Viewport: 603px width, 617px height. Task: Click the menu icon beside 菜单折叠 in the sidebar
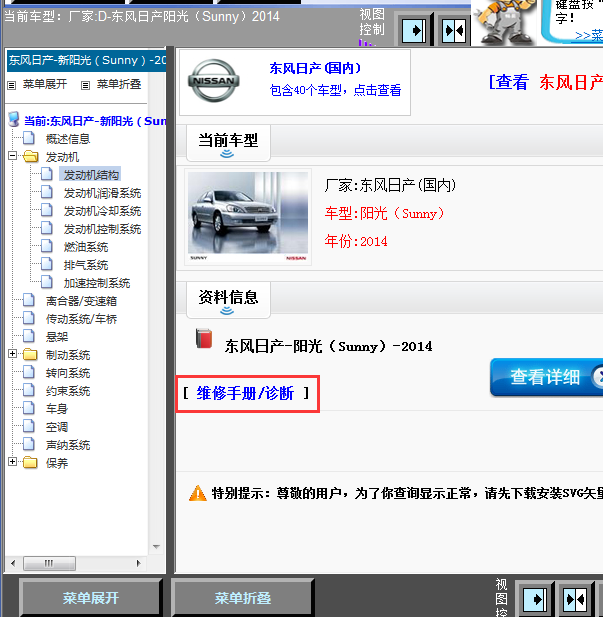[x=85, y=85]
